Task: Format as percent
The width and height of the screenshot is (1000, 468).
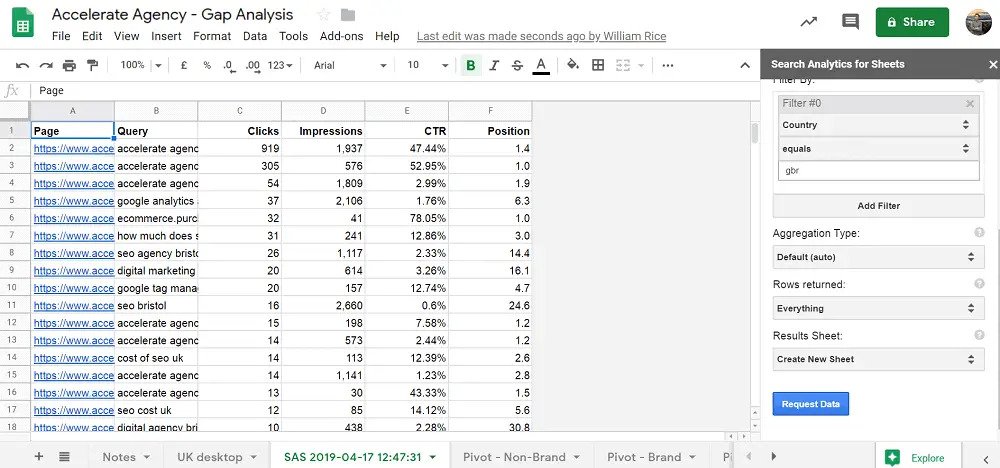Action: coord(207,65)
